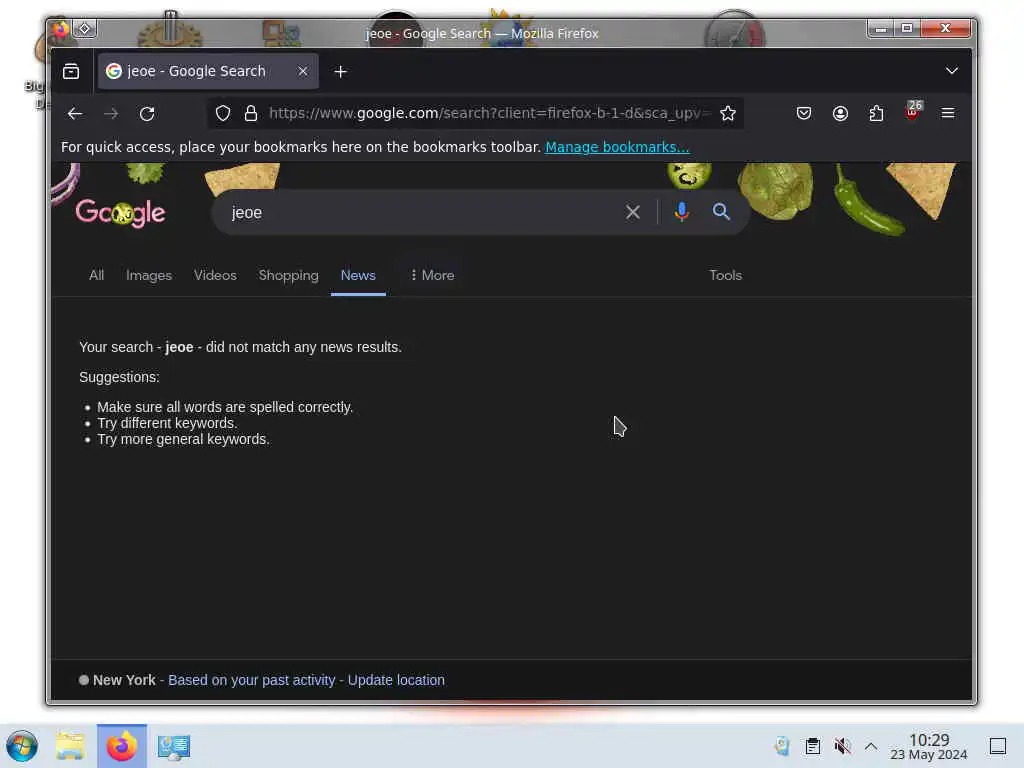
Task: Close the jeoe Google Search tab
Action: tap(302, 71)
